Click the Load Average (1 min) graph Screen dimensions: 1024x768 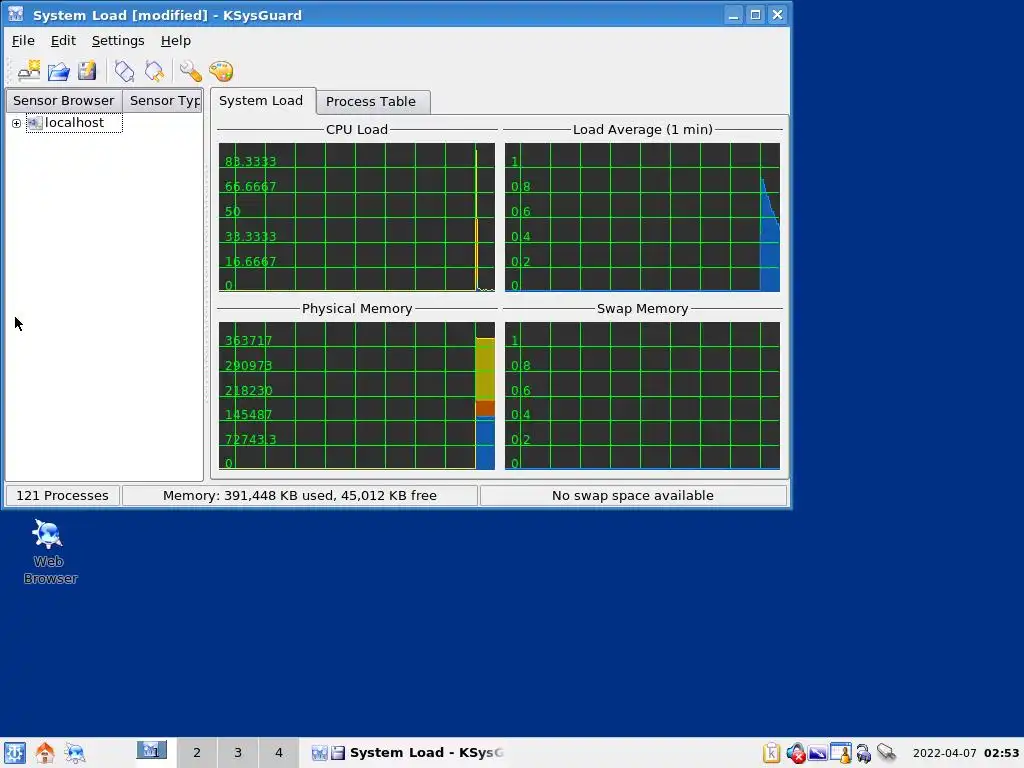[642, 217]
